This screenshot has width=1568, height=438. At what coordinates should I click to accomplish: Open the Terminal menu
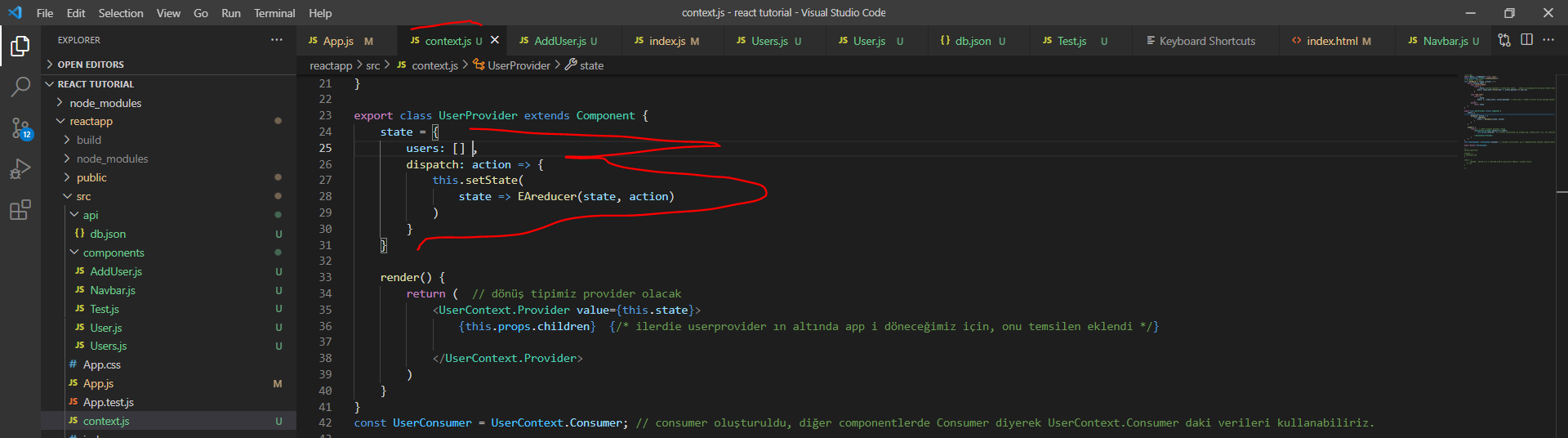coord(274,13)
